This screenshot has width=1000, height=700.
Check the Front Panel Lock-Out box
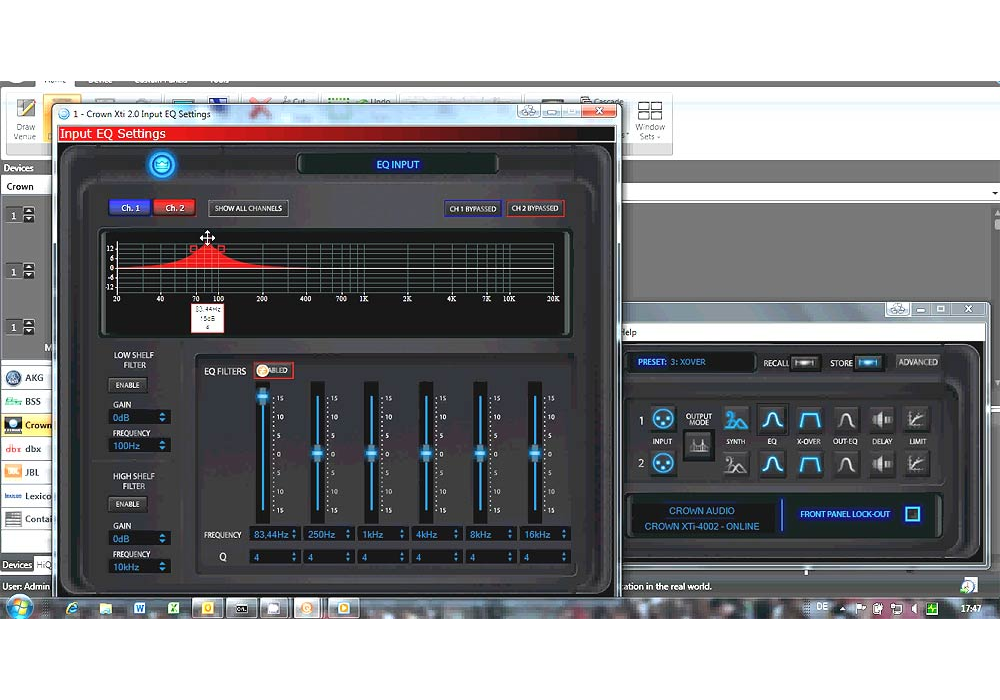pyautogui.click(x=913, y=514)
